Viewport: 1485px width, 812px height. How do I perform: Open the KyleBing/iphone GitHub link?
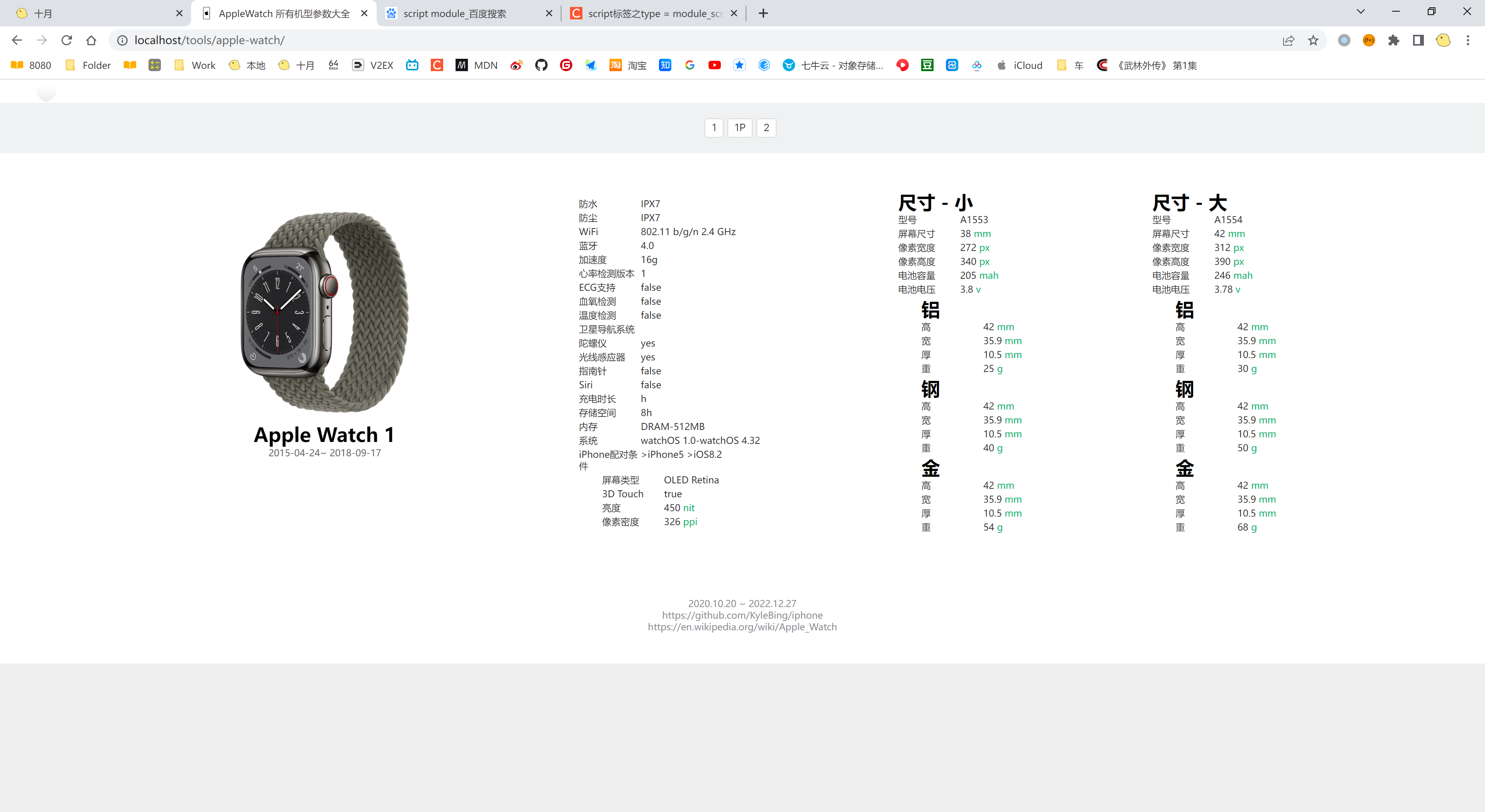[x=742, y=615]
